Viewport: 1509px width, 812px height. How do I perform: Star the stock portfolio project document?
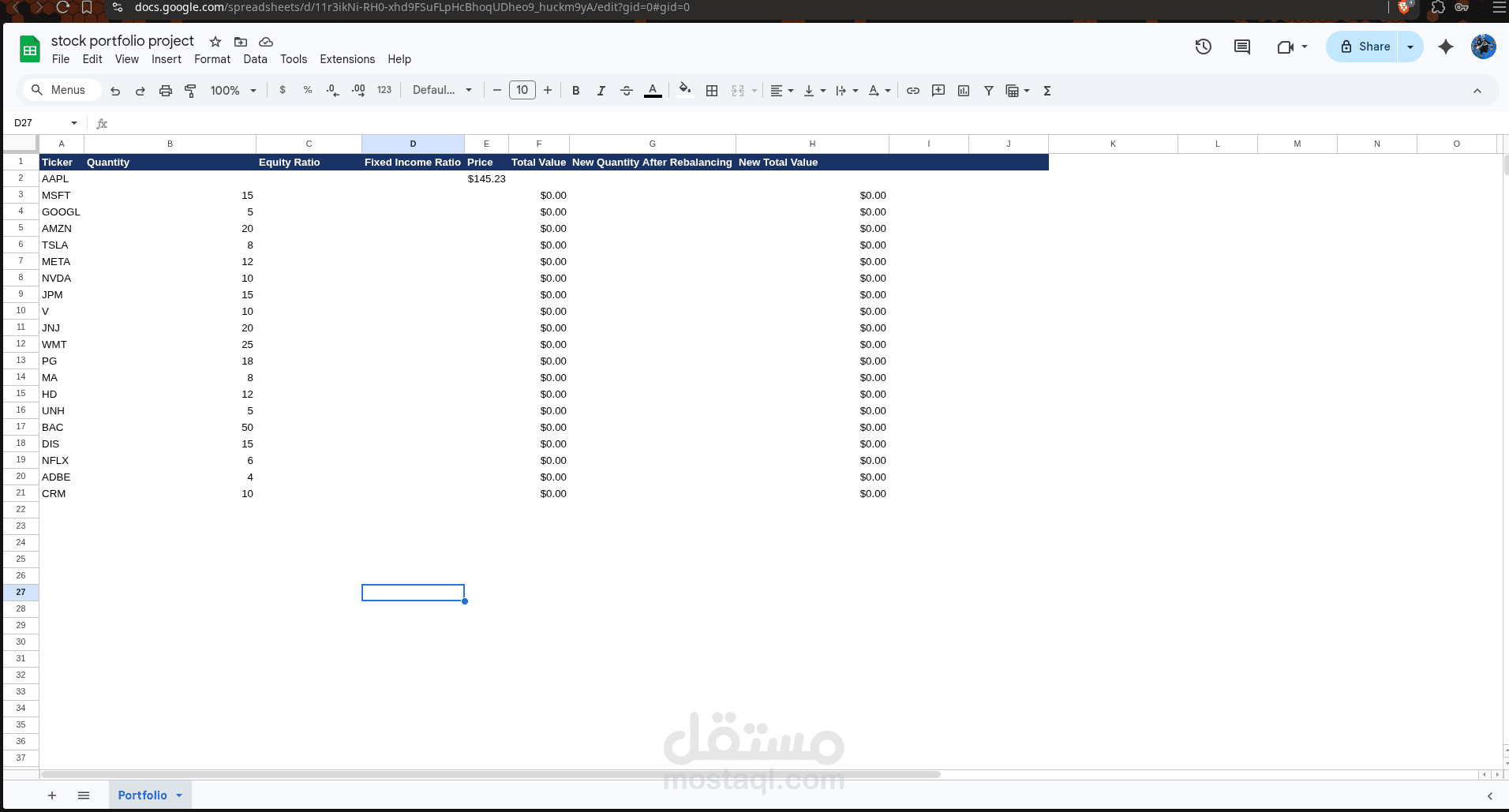(x=215, y=42)
